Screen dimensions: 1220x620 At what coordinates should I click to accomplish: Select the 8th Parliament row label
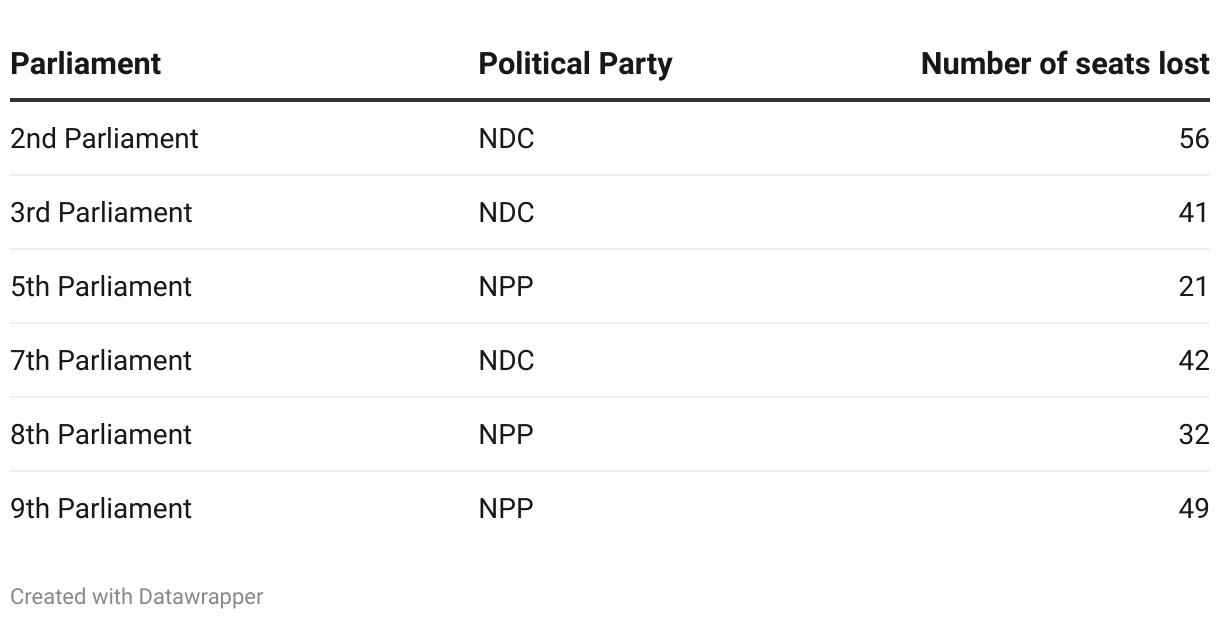click(x=101, y=434)
